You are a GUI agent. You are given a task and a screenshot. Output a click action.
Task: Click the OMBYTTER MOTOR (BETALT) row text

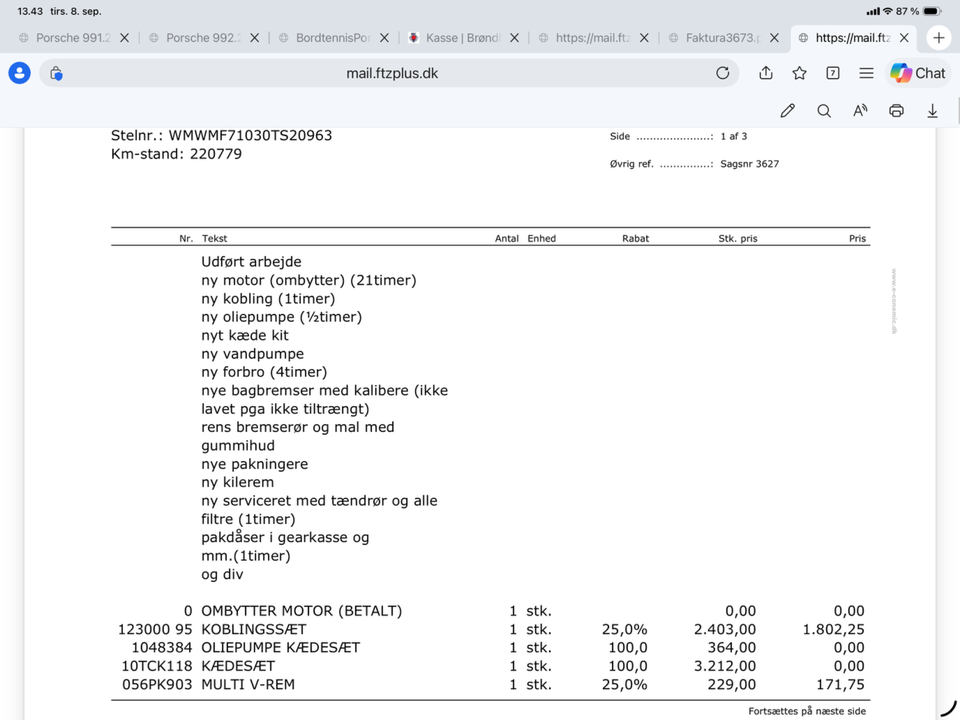pos(302,611)
